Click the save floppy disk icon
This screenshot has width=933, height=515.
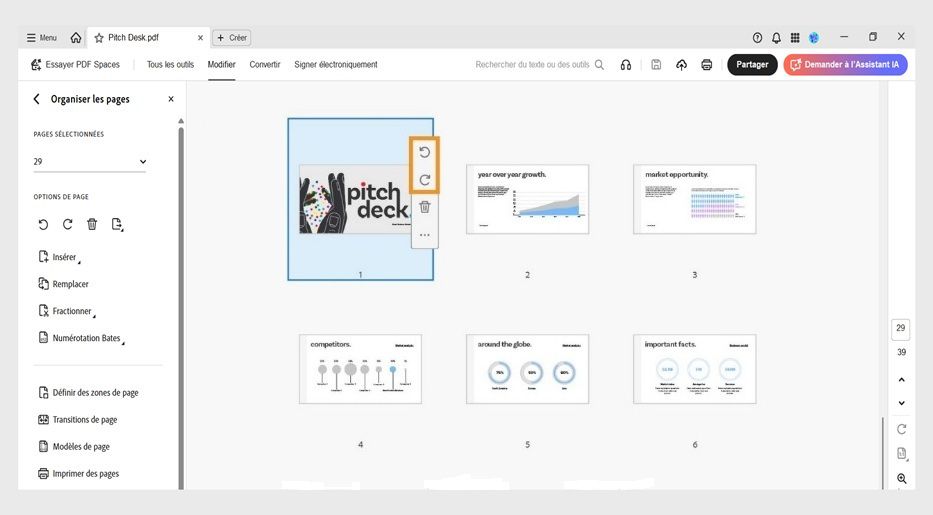[x=656, y=64]
